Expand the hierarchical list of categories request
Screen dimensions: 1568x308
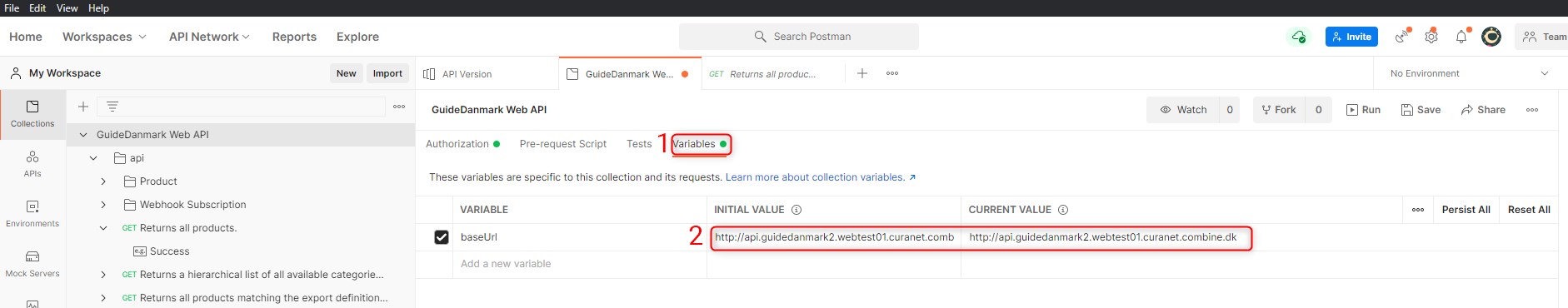tap(103, 275)
